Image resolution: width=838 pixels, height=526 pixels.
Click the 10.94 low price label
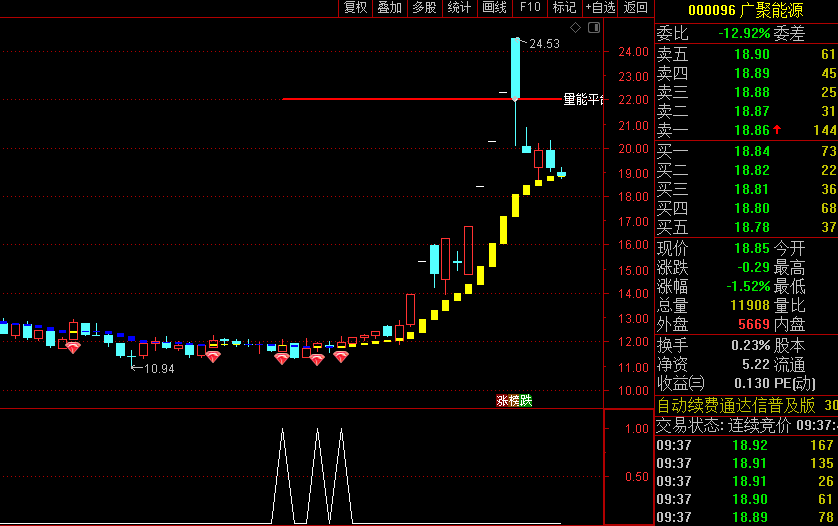coord(159,369)
